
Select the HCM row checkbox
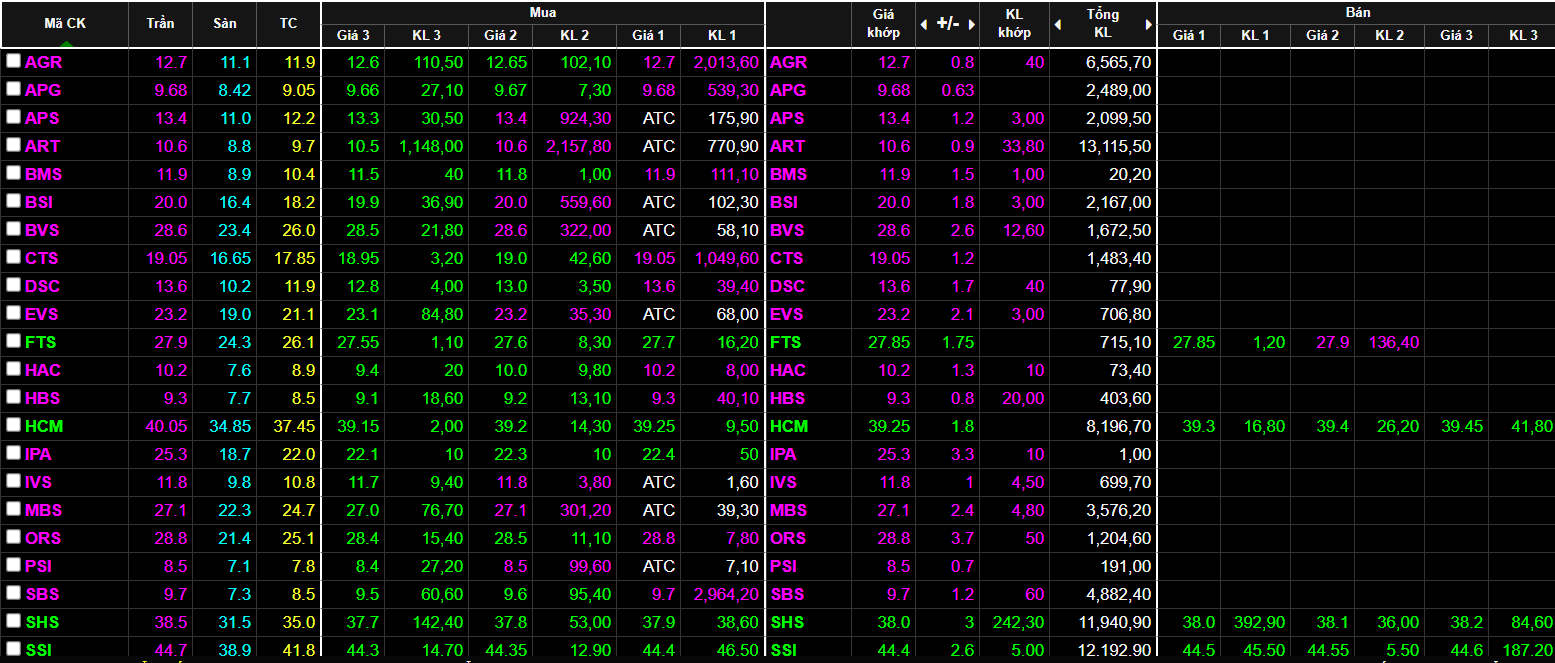[13, 425]
